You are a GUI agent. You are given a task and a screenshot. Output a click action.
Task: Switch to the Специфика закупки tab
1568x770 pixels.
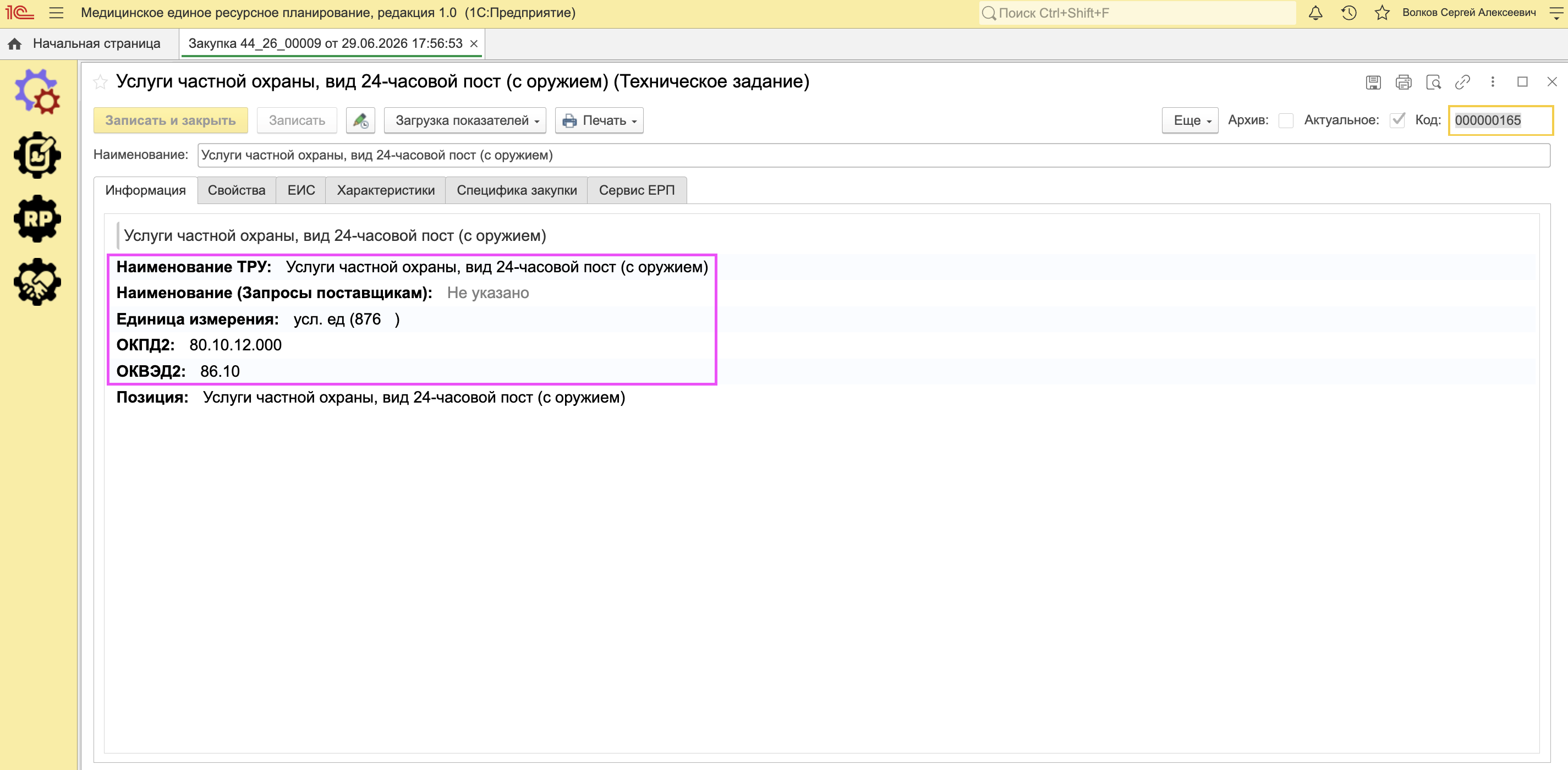pyautogui.click(x=517, y=190)
